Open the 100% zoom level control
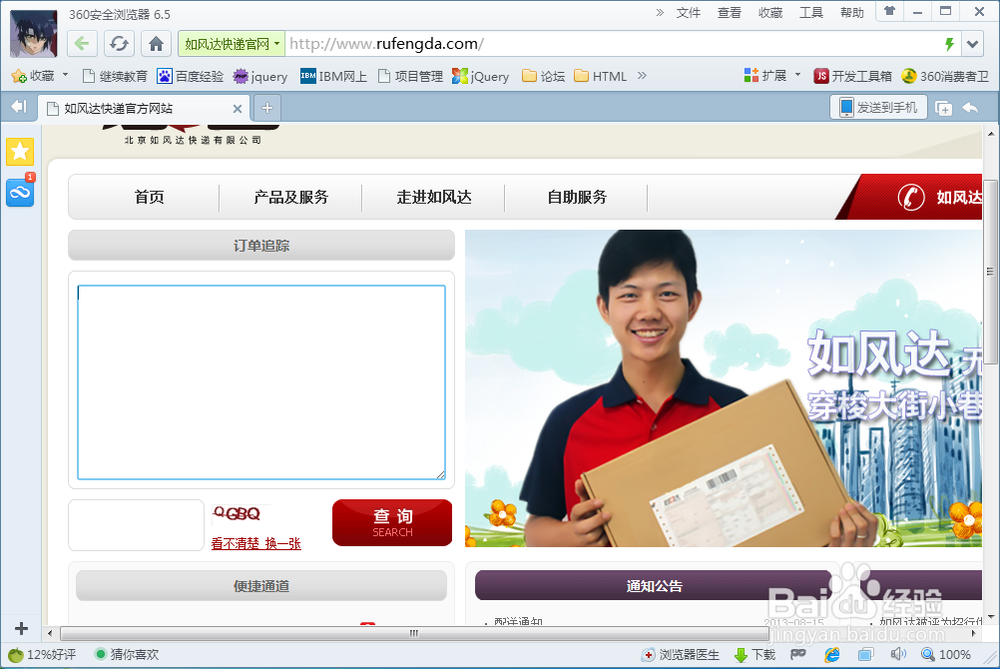 (946, 655)
